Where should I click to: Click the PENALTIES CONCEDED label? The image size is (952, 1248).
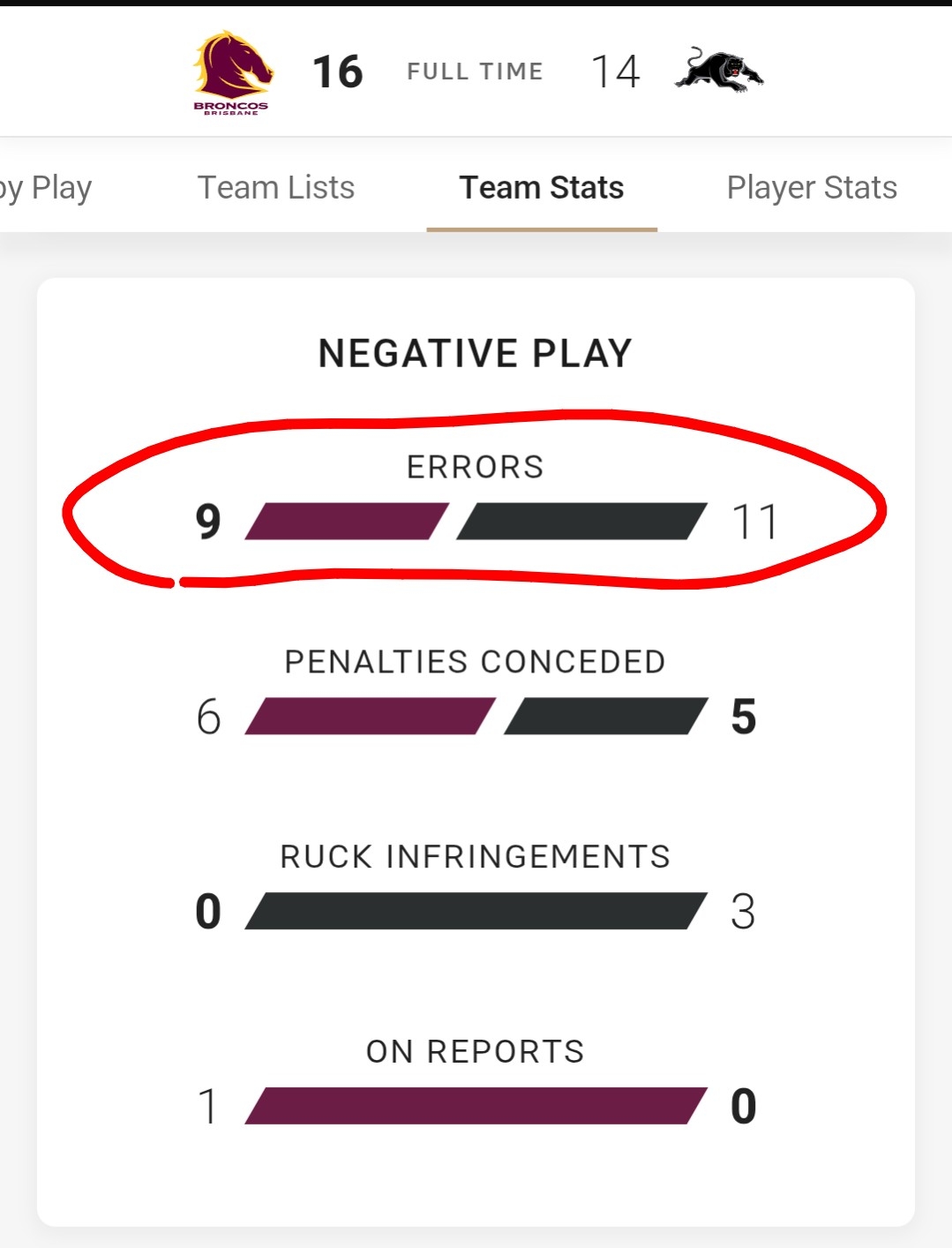[476, 662]
